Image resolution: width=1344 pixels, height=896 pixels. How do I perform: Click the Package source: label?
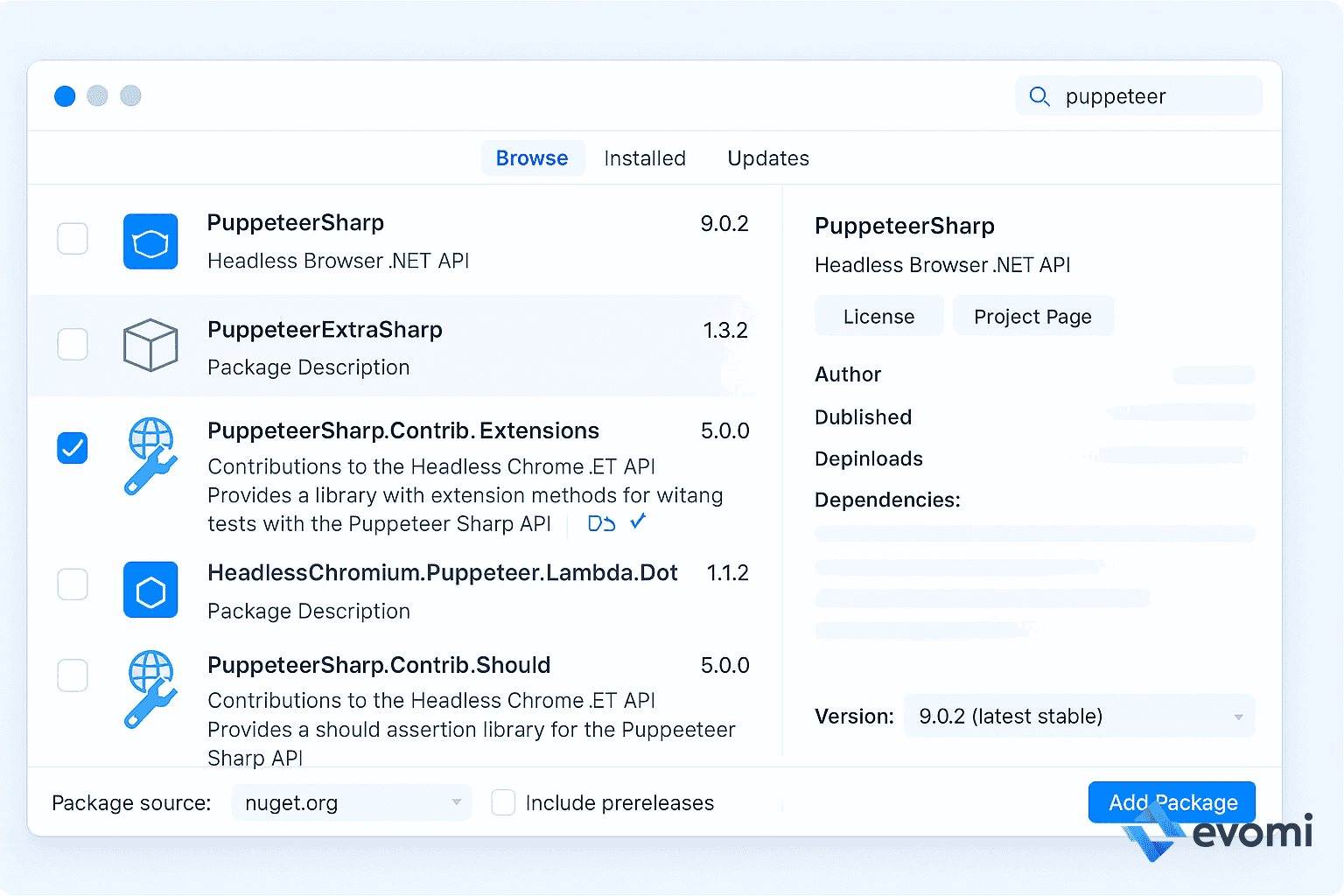[x=131, y=803]
